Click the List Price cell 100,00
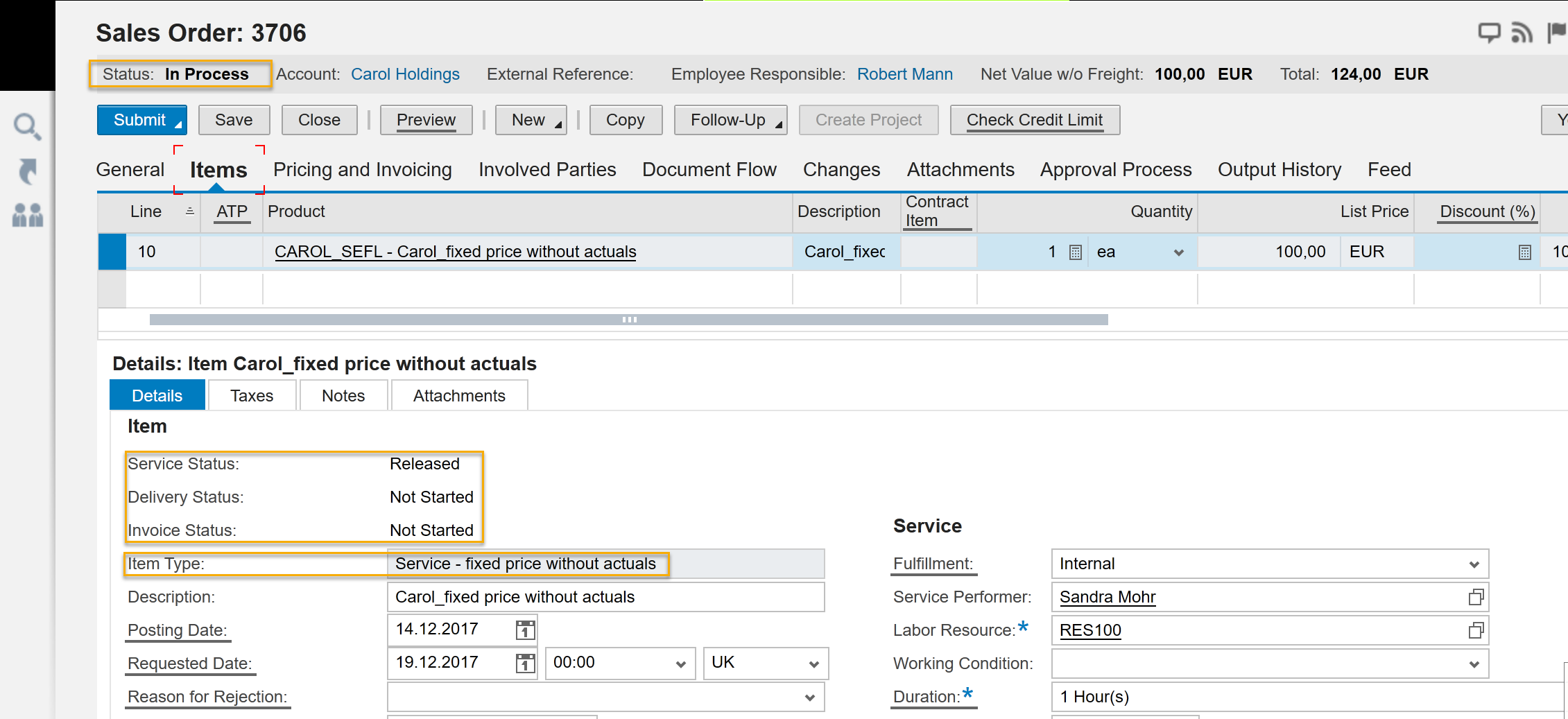The height and width of the screenshot is (719, 1568). point(1270,252)
